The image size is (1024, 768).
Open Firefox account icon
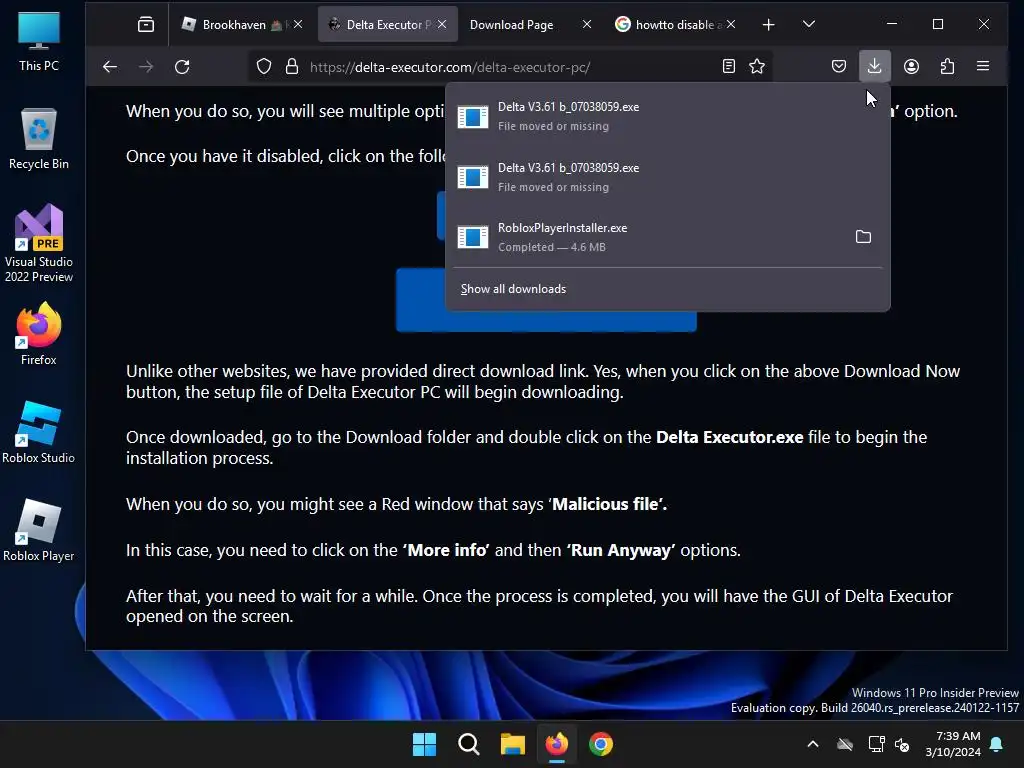point(911,67)
